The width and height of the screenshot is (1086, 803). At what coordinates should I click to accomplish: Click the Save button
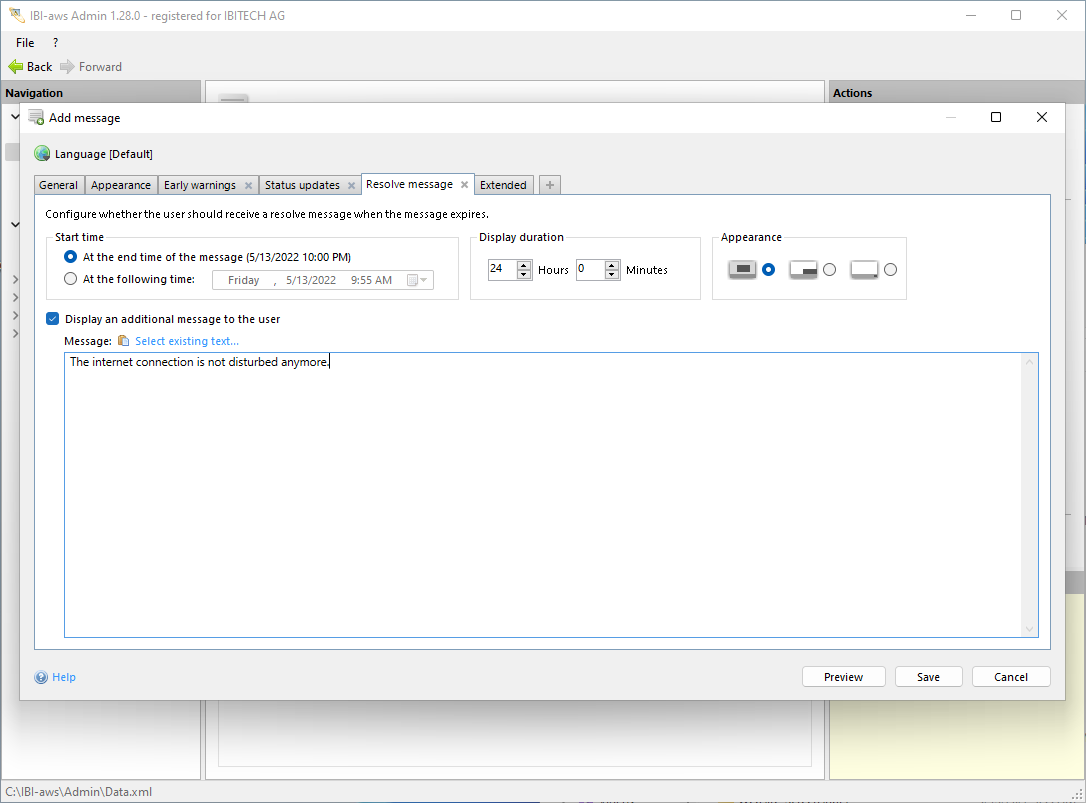(x=928, y=677)
